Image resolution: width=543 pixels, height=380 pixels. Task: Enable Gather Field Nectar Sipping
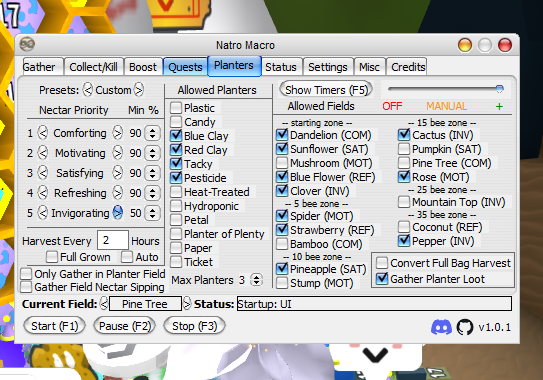(x=26, y=287)
